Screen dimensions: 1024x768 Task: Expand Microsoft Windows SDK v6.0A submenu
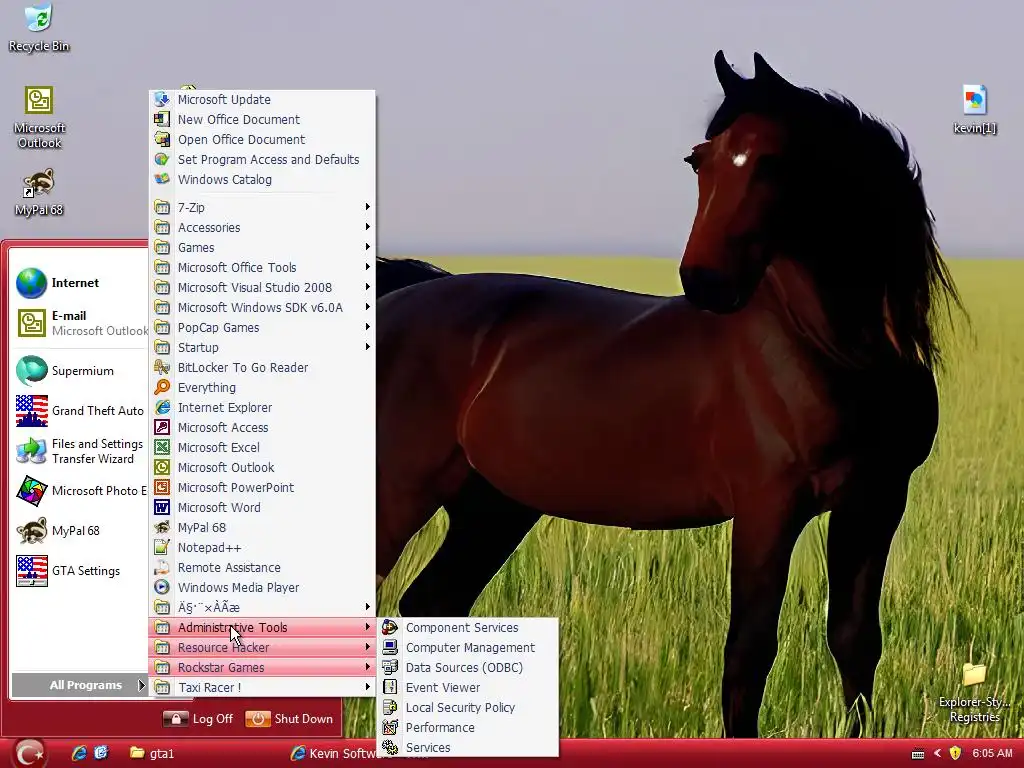[263, 308]
